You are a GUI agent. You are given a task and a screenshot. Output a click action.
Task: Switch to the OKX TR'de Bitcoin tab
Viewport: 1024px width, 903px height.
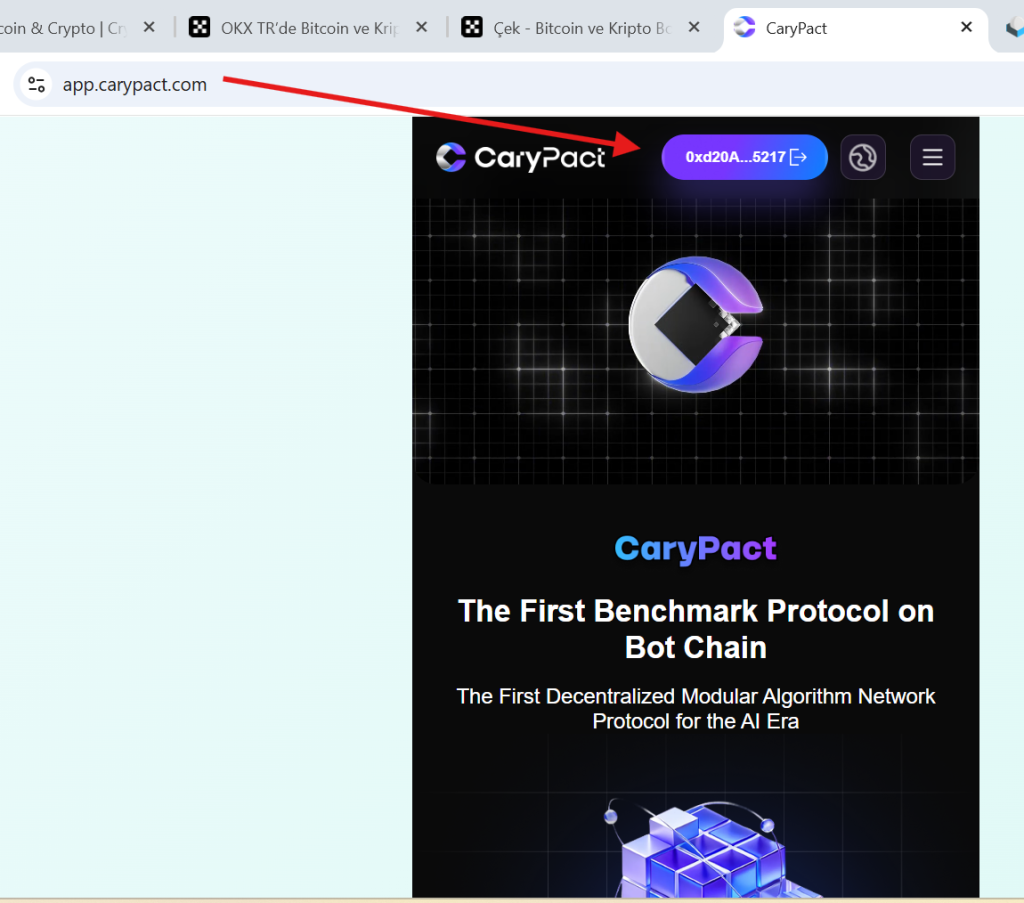pyautogui.click(x=308, y=28)
